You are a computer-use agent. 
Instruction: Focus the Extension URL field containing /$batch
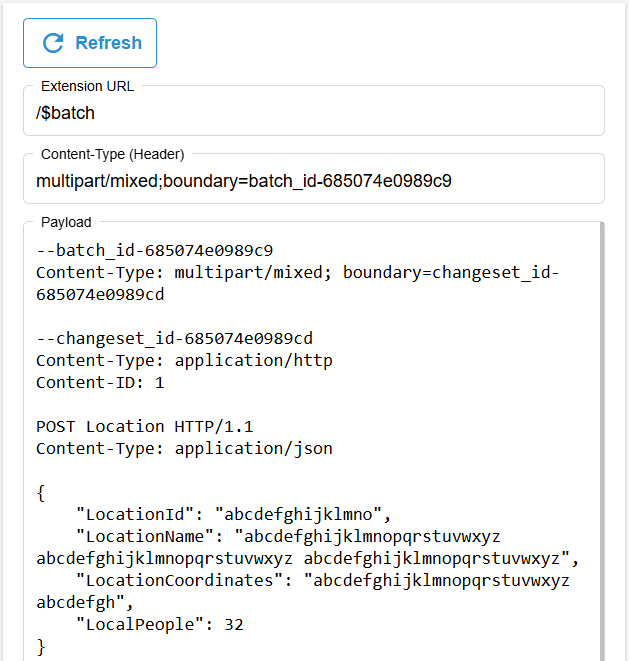coord(314,113)
